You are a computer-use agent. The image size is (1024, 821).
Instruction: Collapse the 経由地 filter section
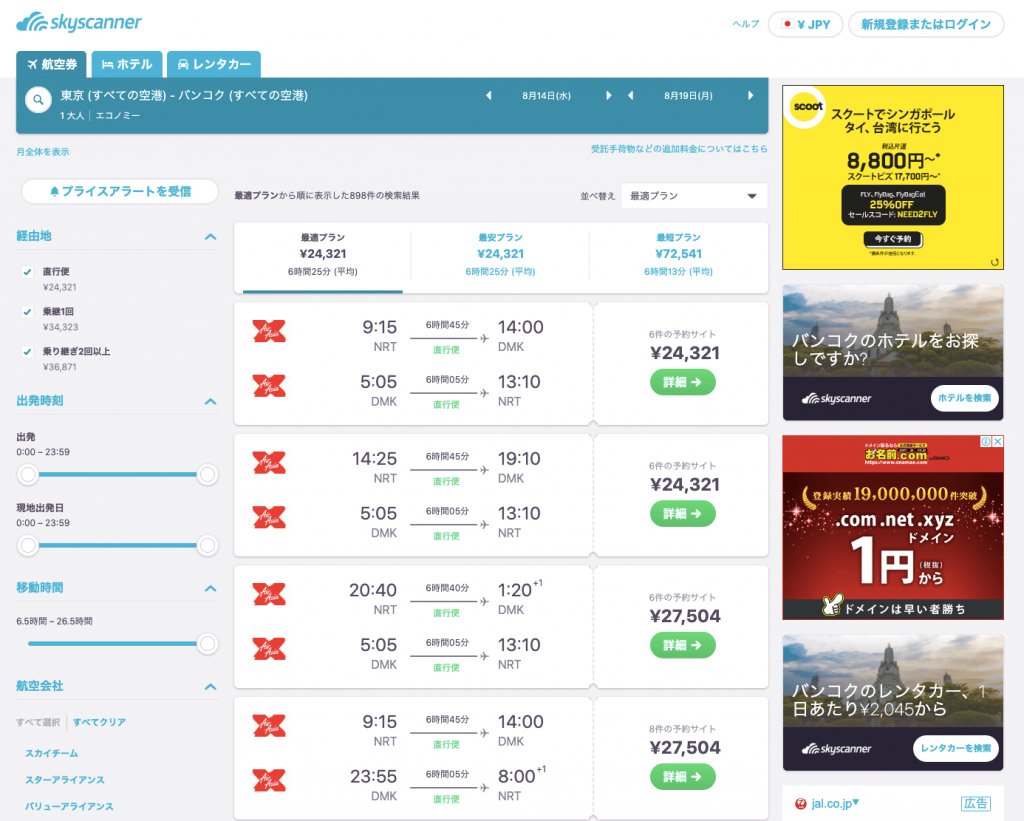pyautogui.click(x=210, y=237)
